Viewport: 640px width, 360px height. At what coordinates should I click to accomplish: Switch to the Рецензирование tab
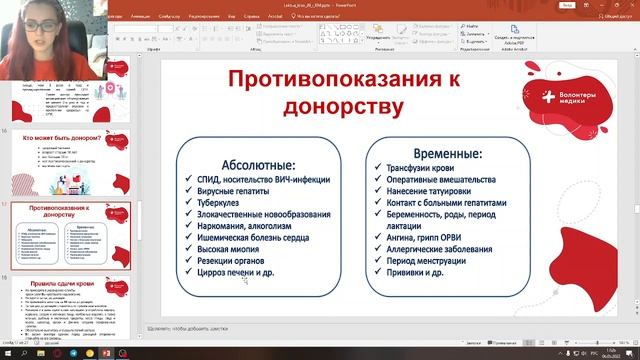coord(204,16)
